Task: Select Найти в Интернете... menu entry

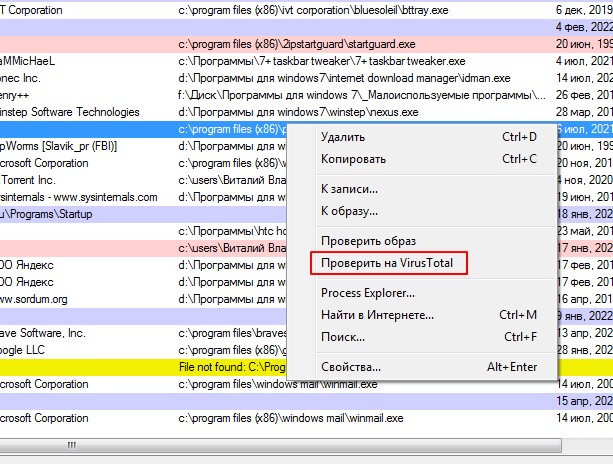Action: (437, 315)
